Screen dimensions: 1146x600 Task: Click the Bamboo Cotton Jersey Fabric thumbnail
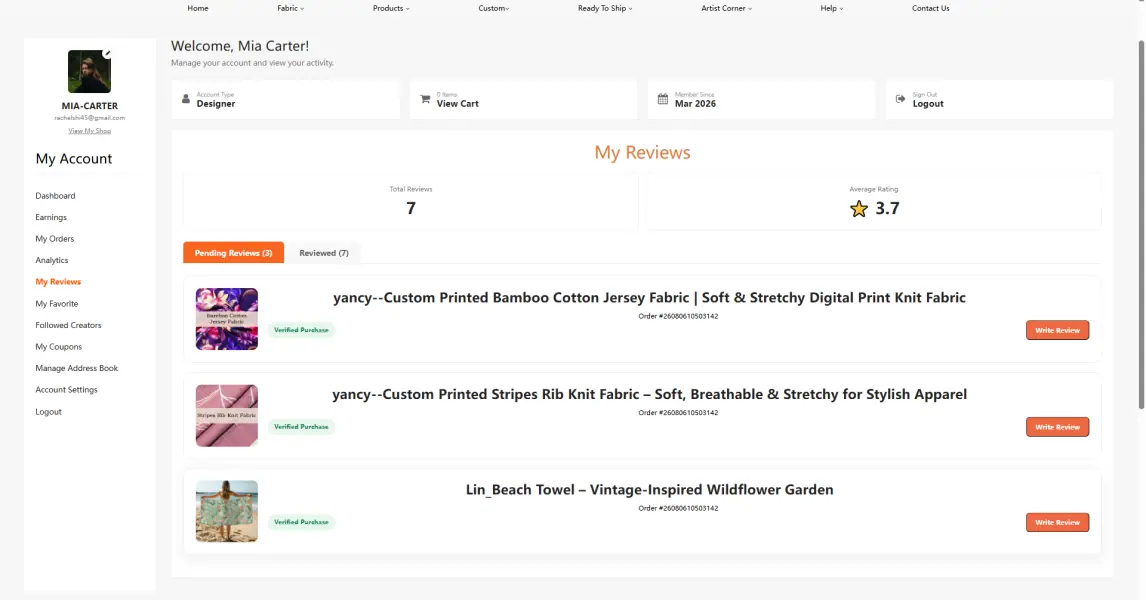(x=227, y=319)
